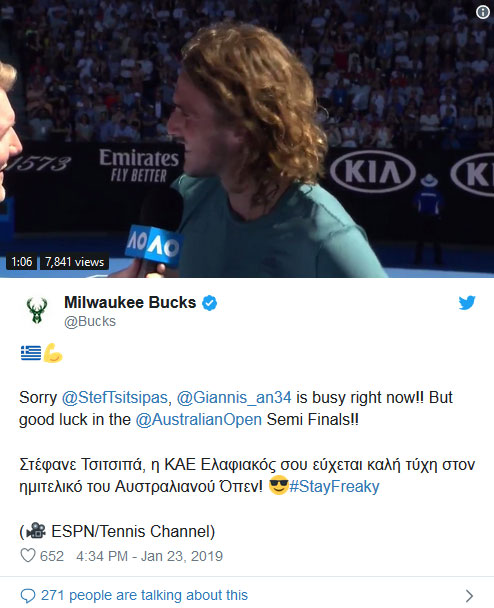This screenshot has width=494, height=608.
Task: Click the Milwaukee Bucks deer avatar
Action: click(37, 310)
